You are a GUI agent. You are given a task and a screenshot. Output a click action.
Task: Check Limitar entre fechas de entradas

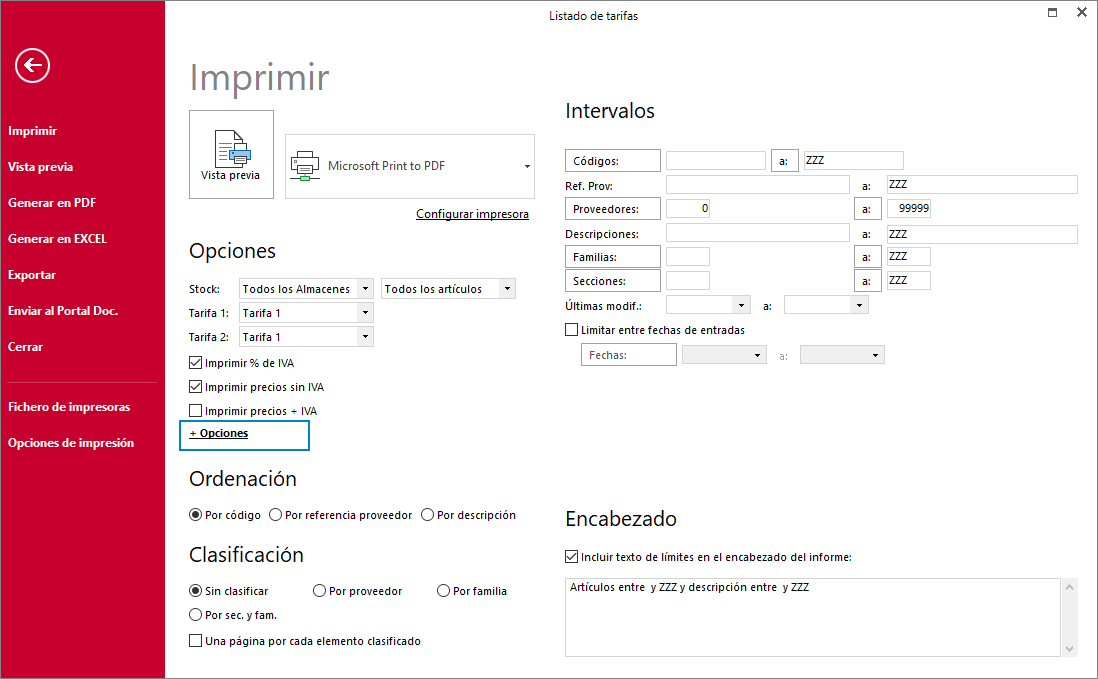coord(571,330)
